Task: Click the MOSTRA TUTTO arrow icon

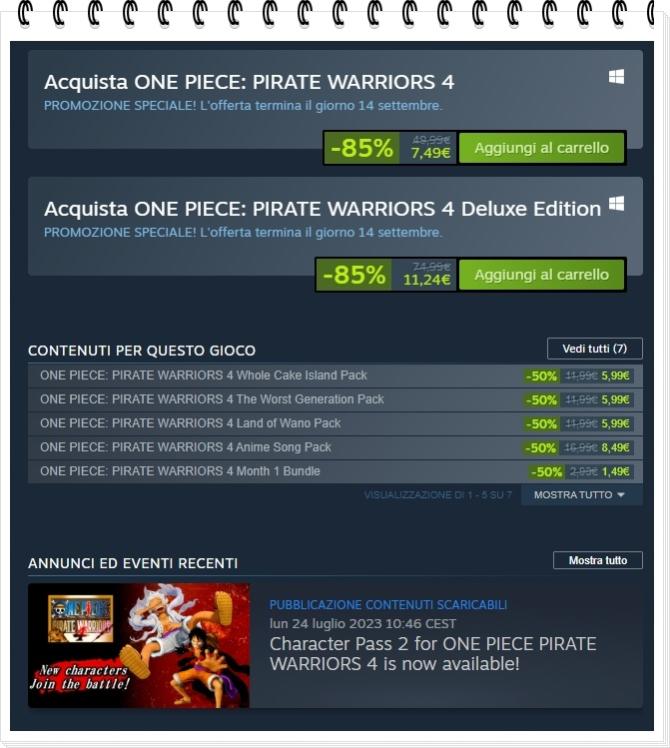Action: pos(621,495)
